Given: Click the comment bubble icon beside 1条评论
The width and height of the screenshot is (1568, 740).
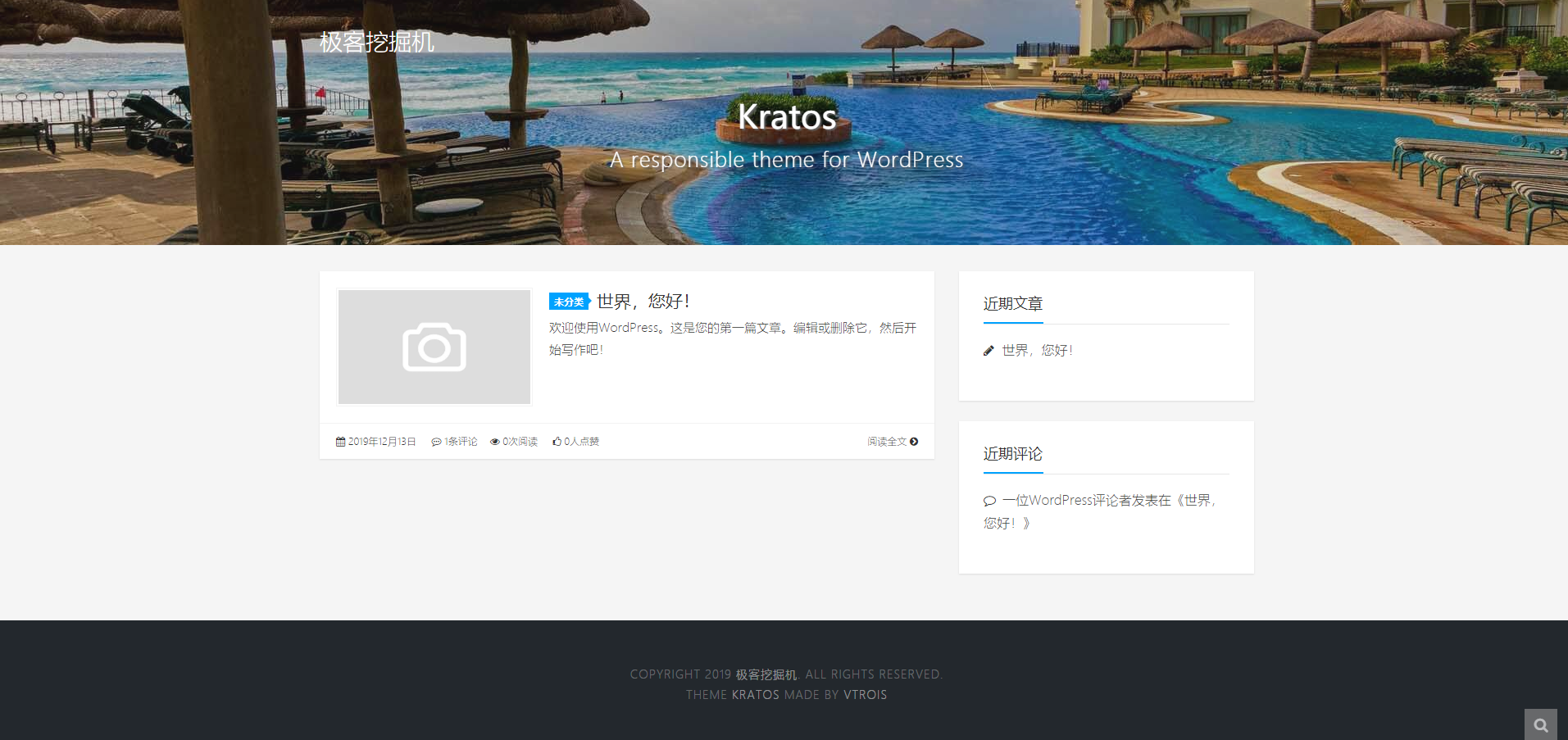Looking at the screenshot, I should point(436,442).
